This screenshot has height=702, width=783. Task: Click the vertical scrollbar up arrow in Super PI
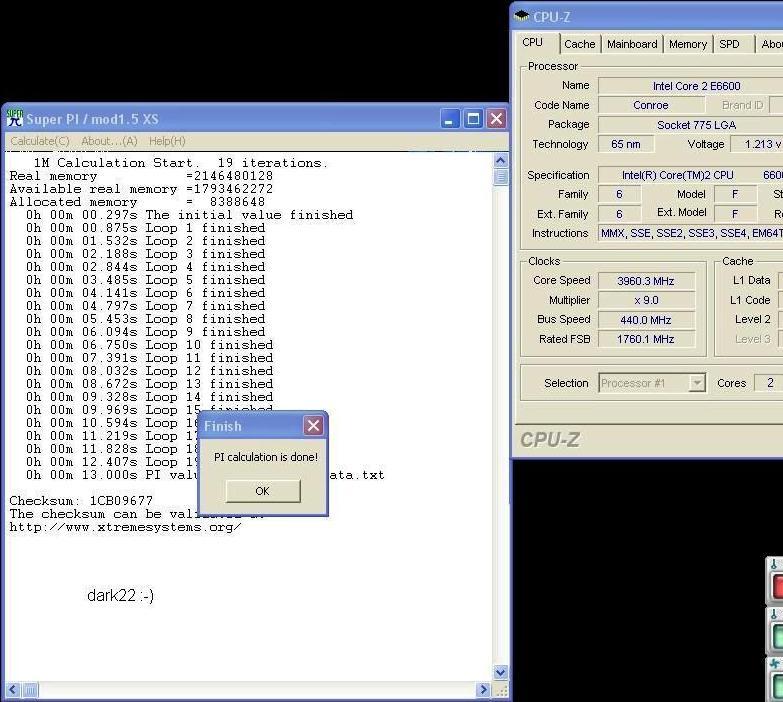(500, 161)
